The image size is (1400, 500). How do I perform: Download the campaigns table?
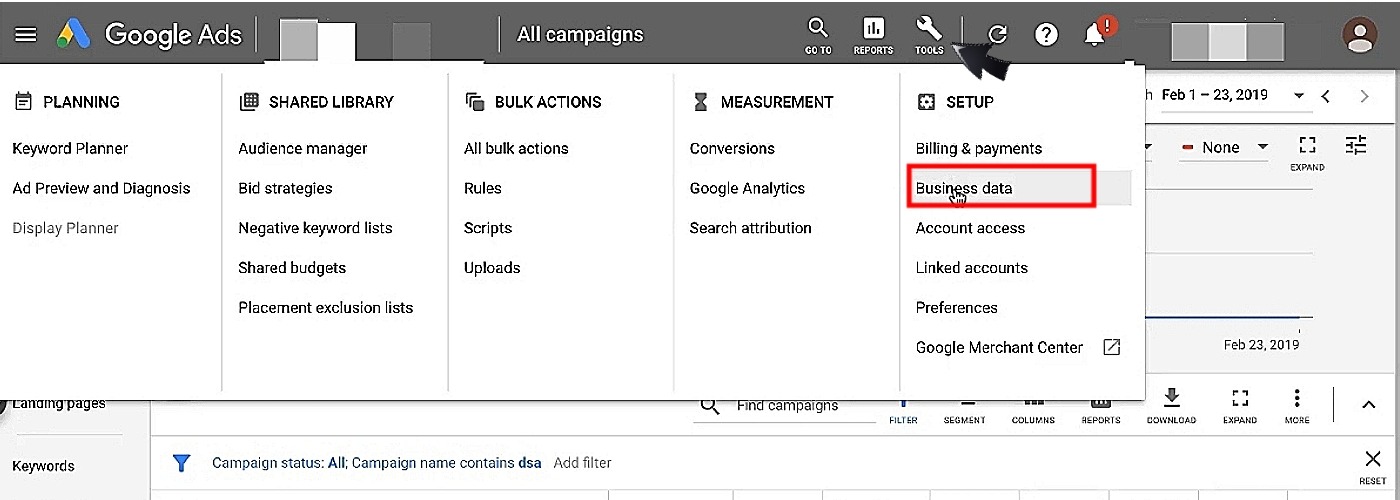(x=1171, y=404)
